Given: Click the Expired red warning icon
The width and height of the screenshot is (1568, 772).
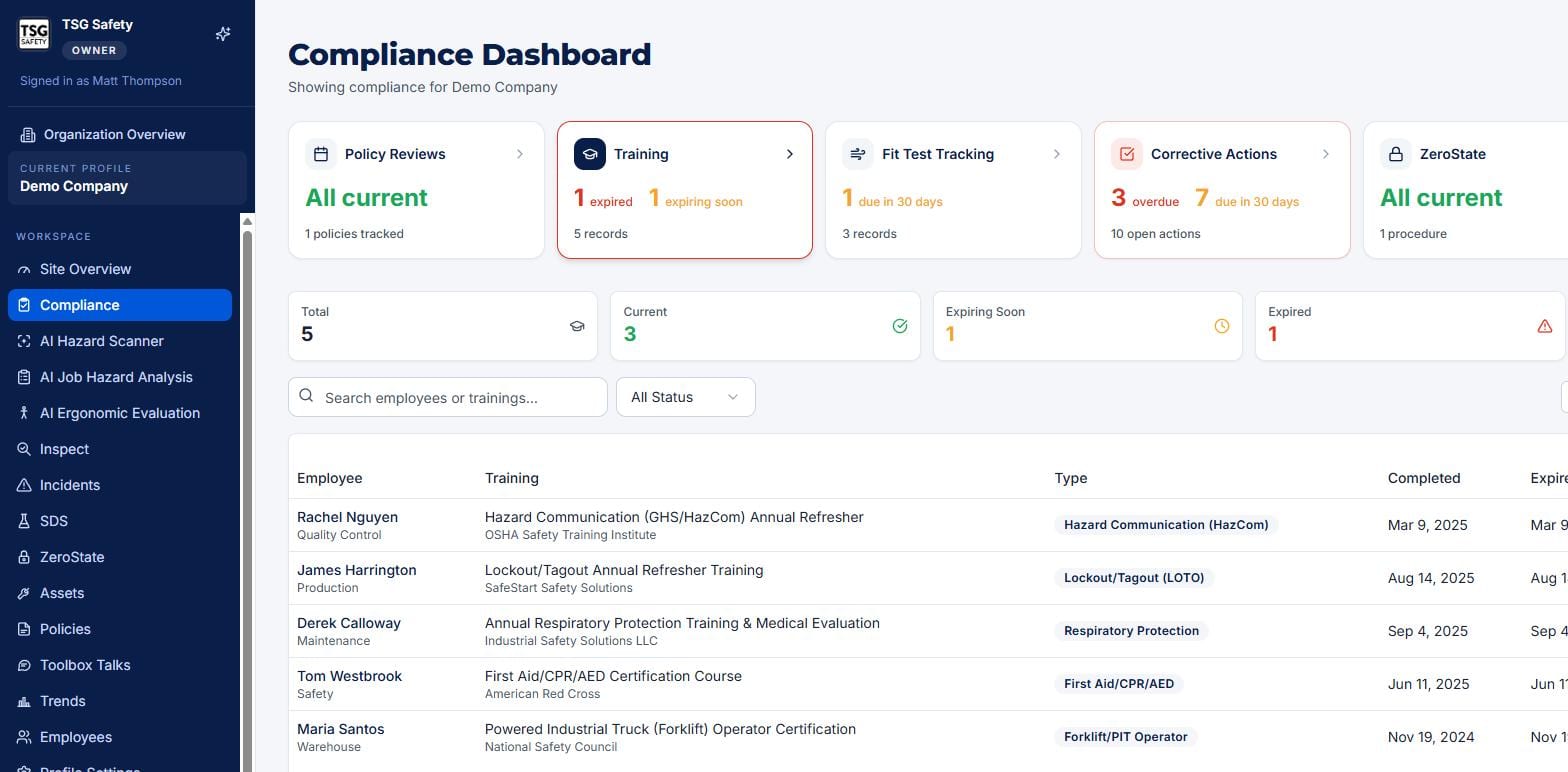Looking at the screenshot, I should pos(1545,326).
